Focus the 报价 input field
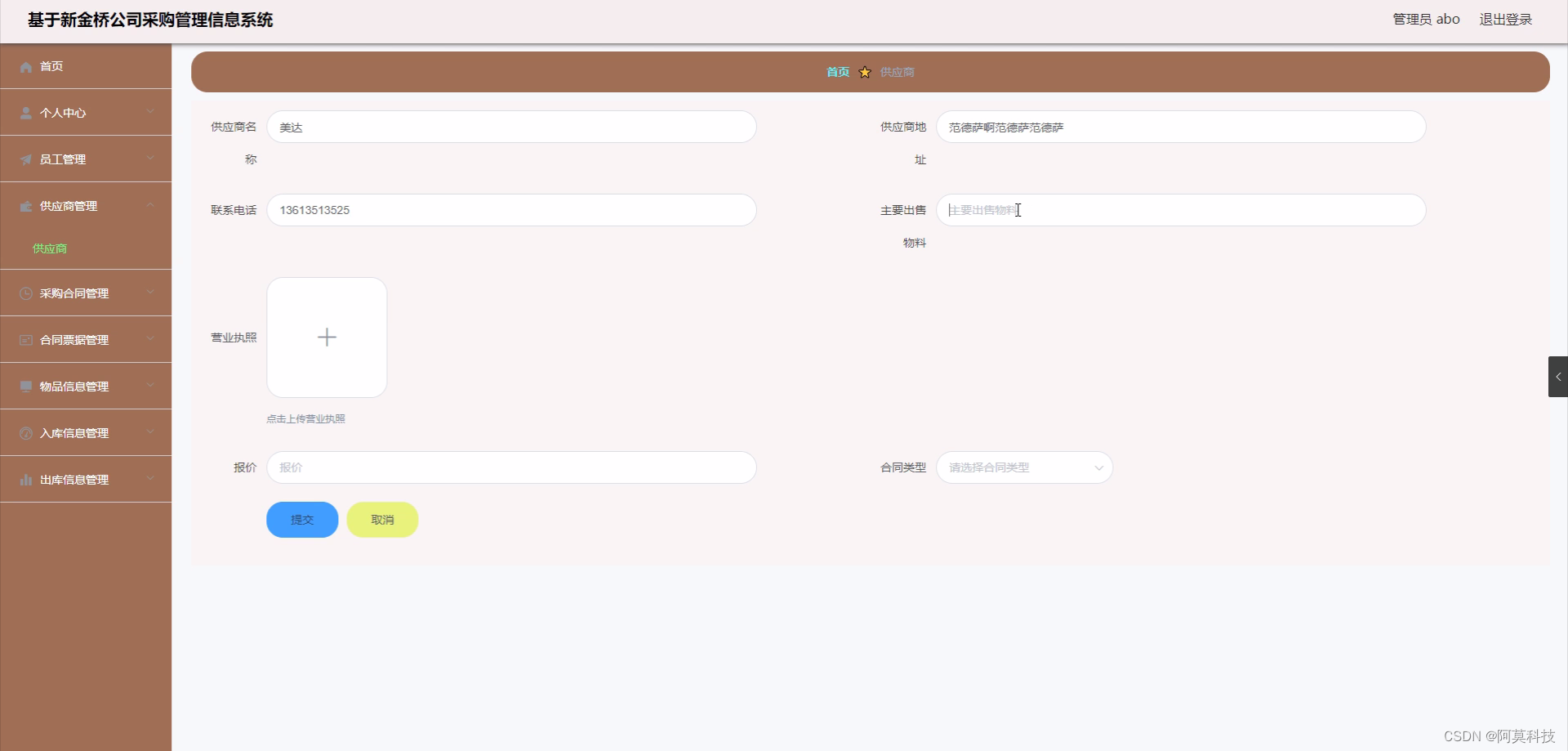This screenshot has width=1568, height=751. pos(511,467)
